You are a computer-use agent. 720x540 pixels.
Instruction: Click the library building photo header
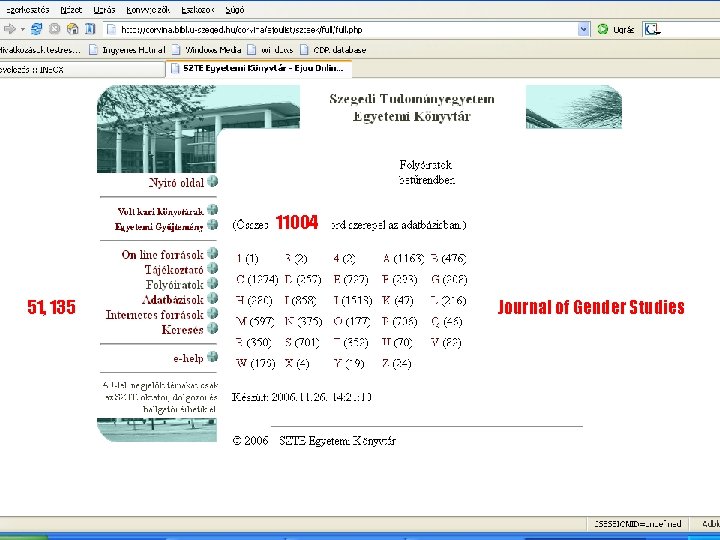pos(198,129)
